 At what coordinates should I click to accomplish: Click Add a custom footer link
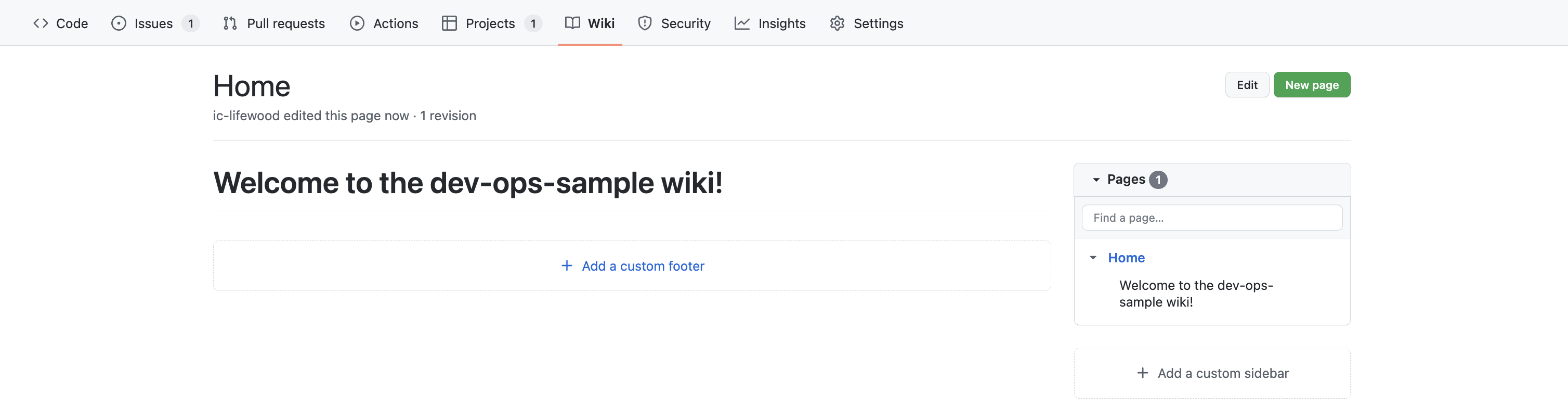(643, 266)
